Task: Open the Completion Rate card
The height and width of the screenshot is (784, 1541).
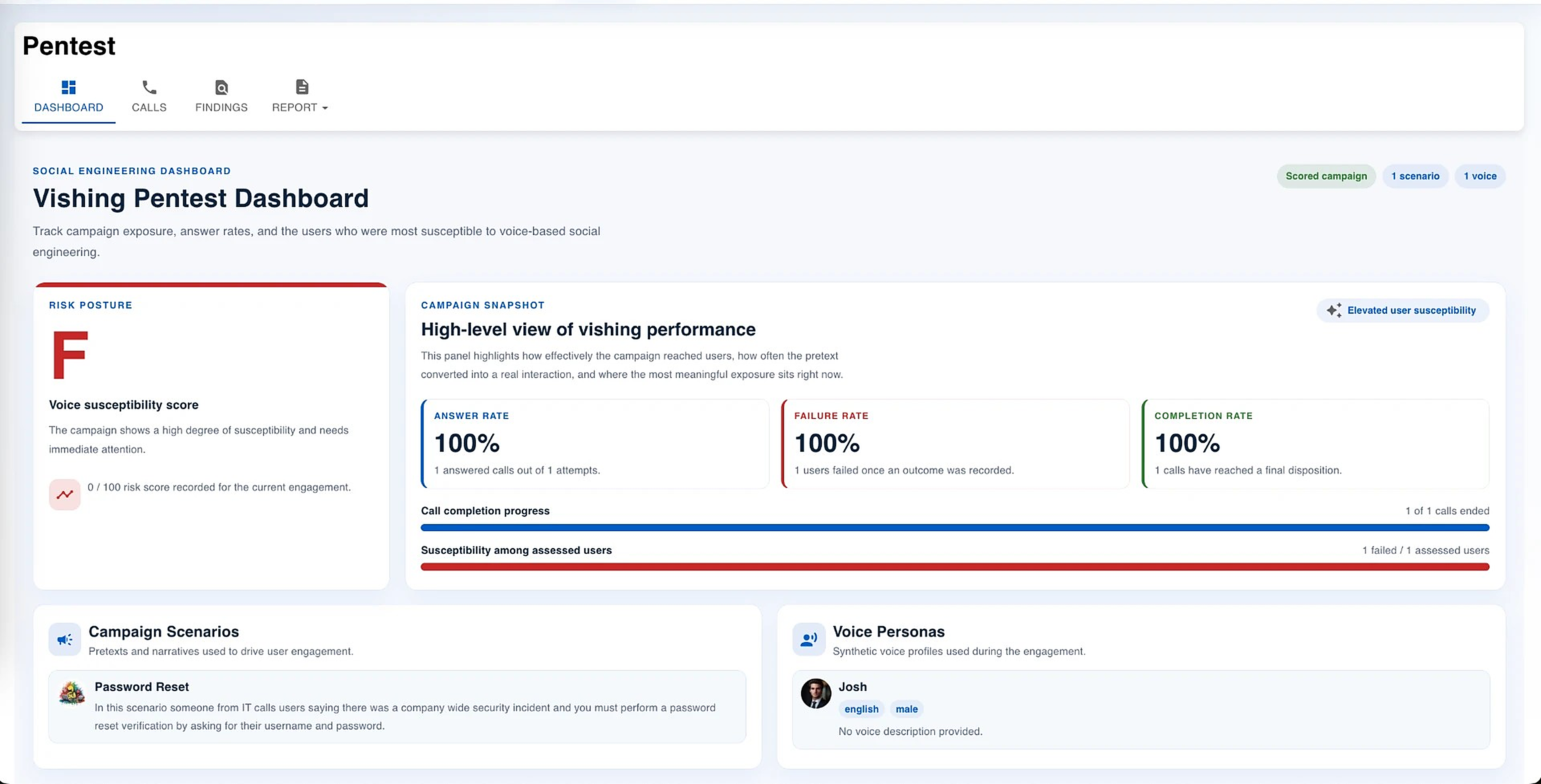Action: tap(1315, 444)
